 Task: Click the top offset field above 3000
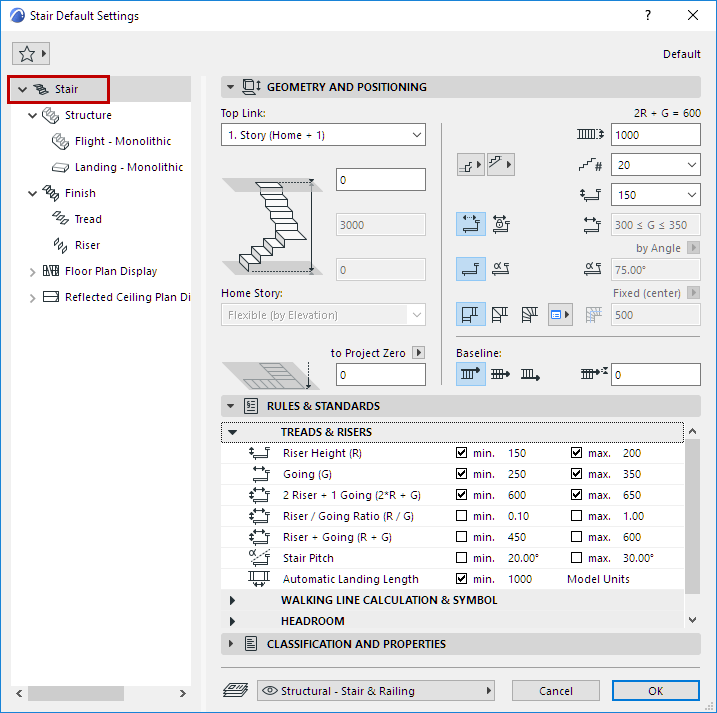click(380, 180)
